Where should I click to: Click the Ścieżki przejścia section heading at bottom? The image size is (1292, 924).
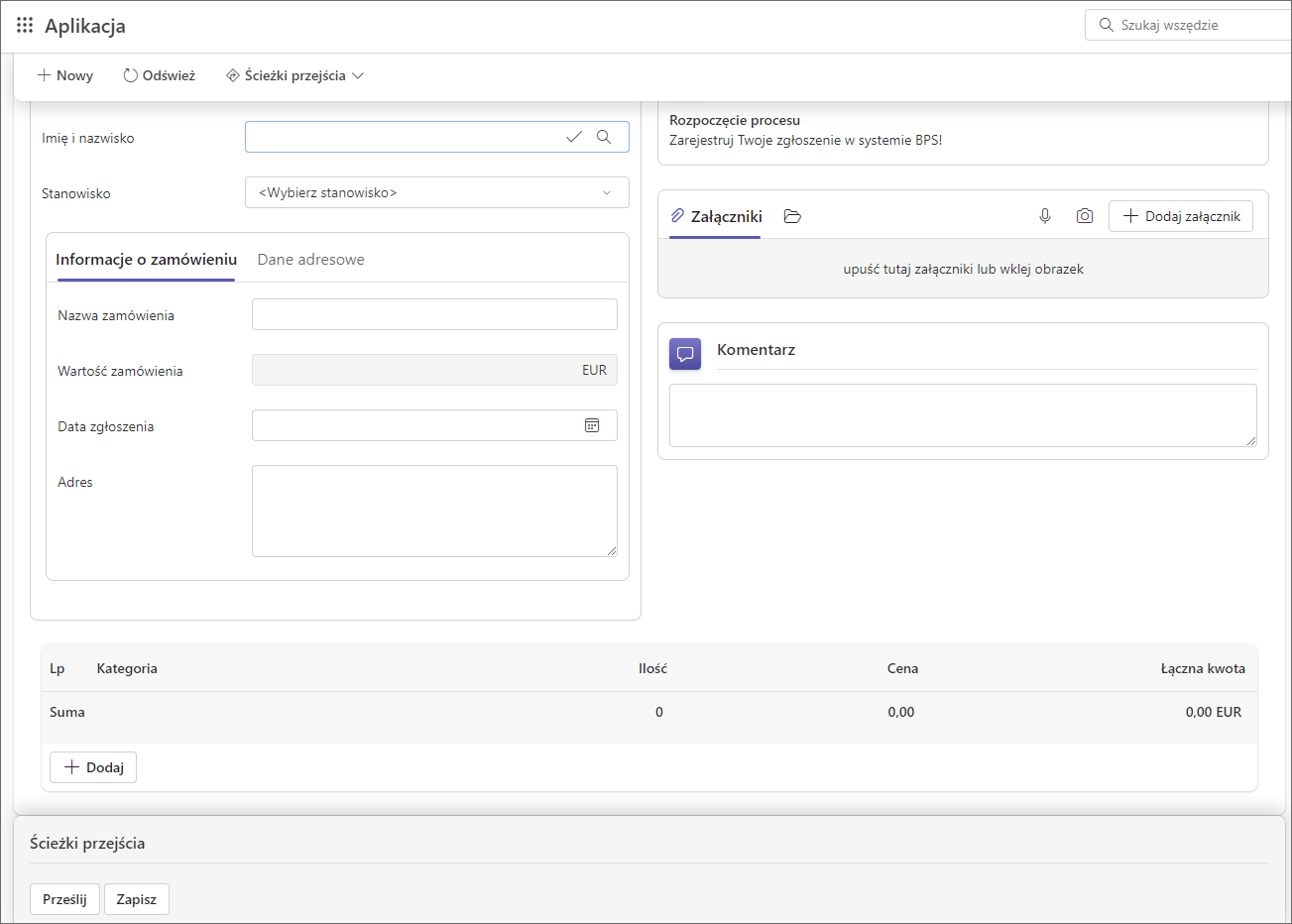click(x=87, y=843)
